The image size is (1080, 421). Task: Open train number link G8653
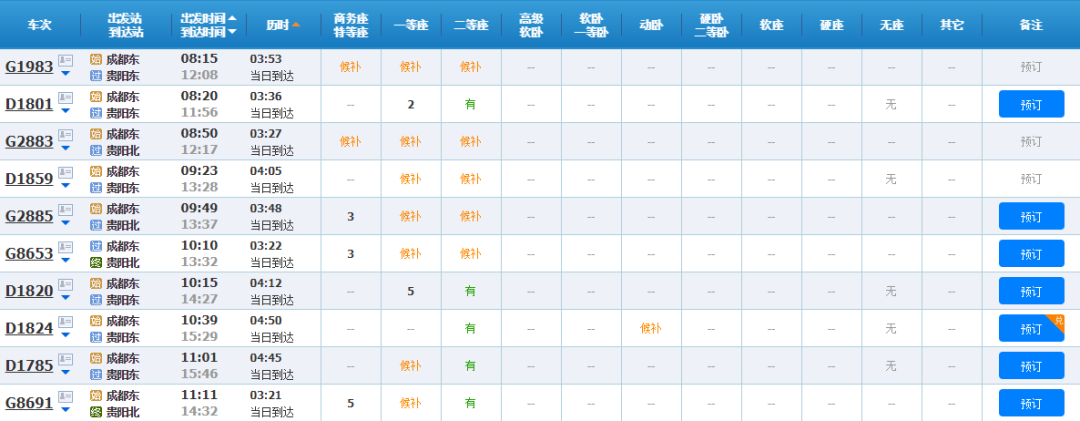coord(30,254)
